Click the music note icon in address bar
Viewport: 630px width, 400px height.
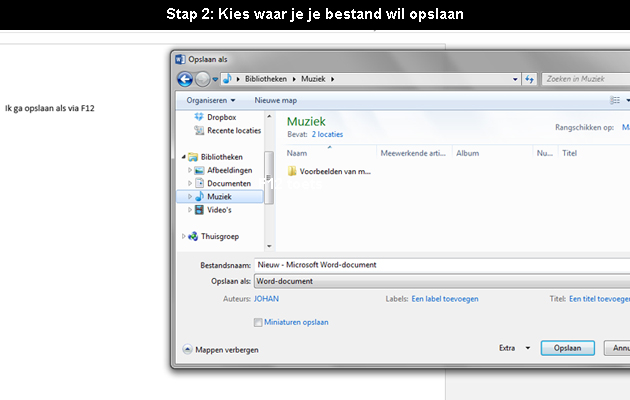click(x=227, y=79)
